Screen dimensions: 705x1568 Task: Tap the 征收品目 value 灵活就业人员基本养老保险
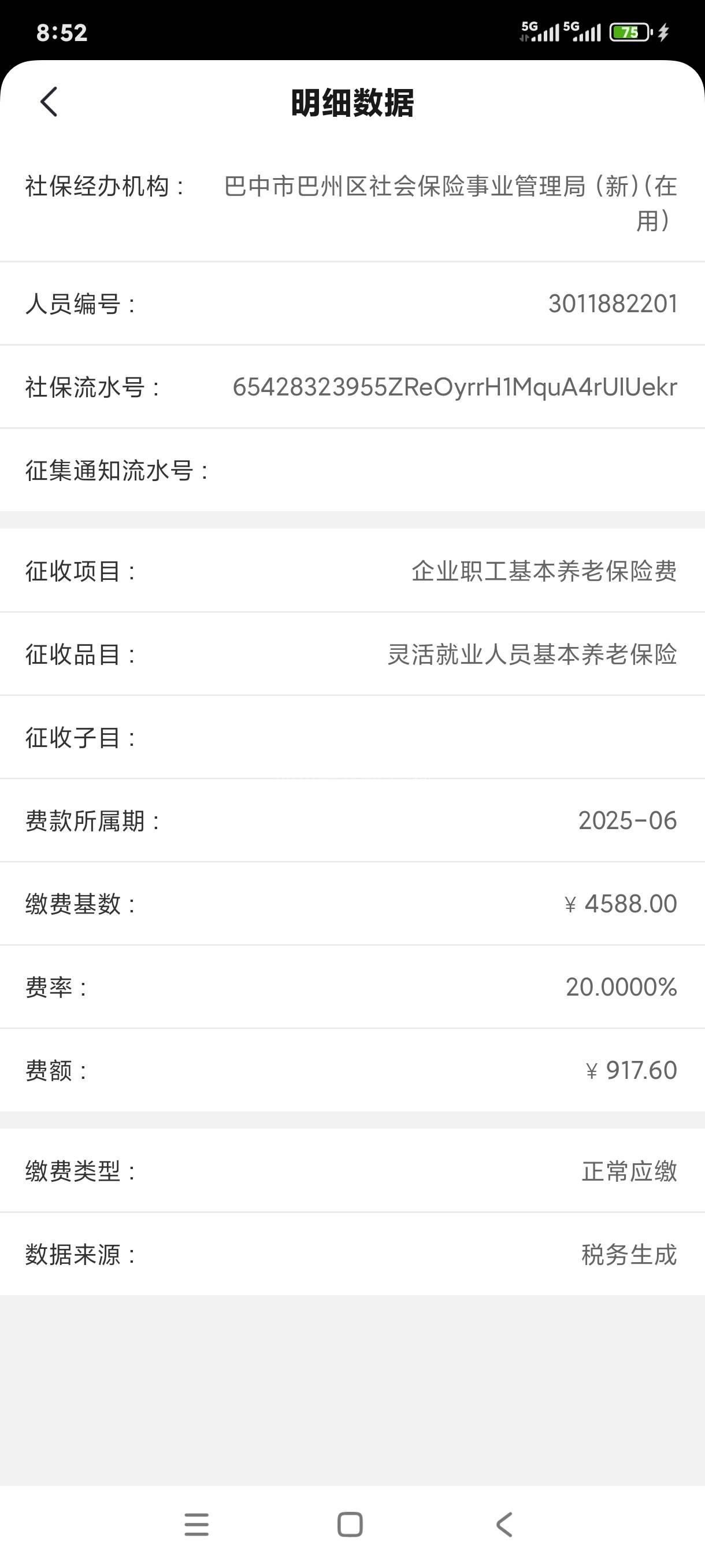coord(532,654)
